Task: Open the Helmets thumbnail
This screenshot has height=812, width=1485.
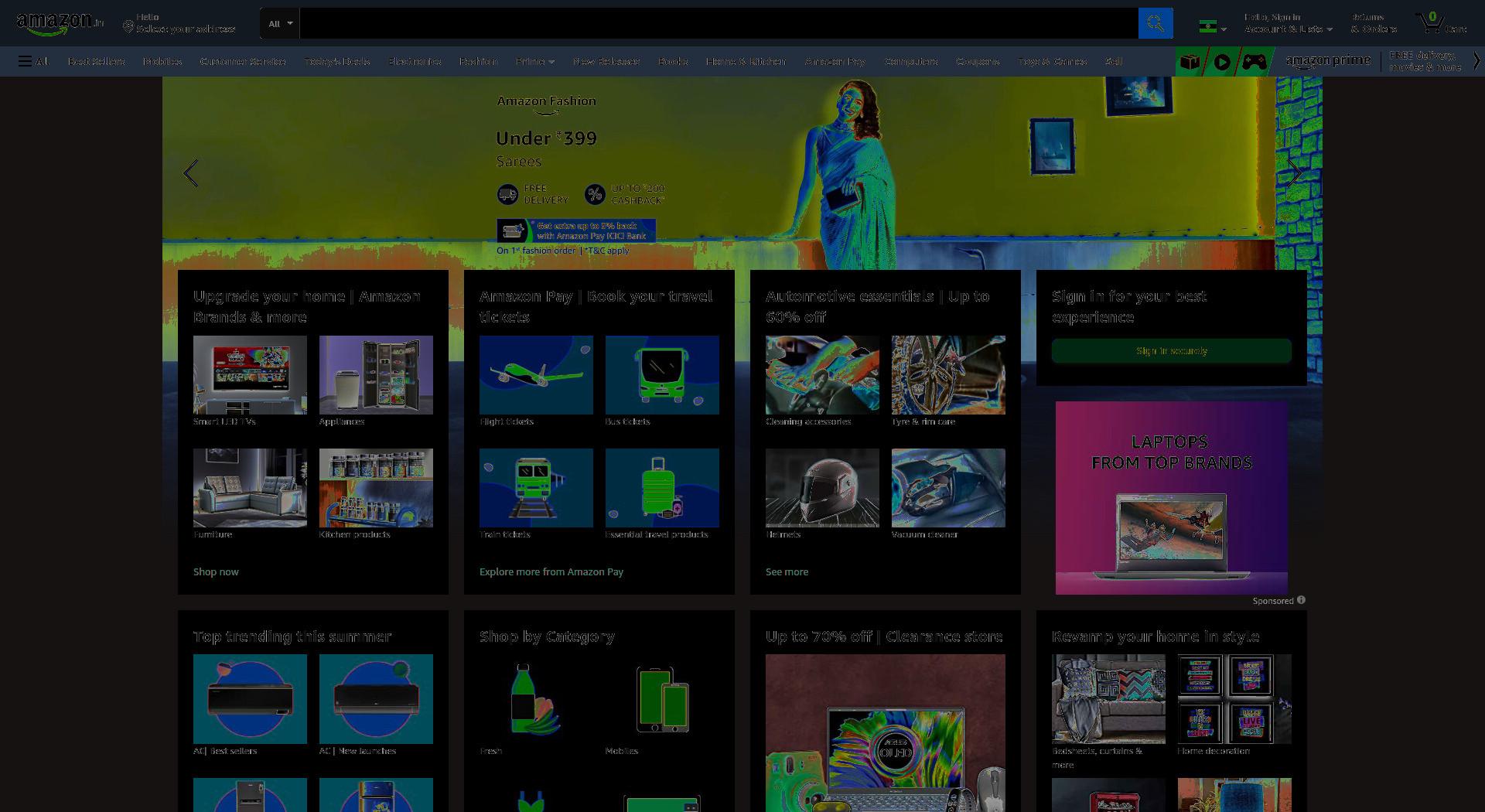Action: tap(822, 488)
